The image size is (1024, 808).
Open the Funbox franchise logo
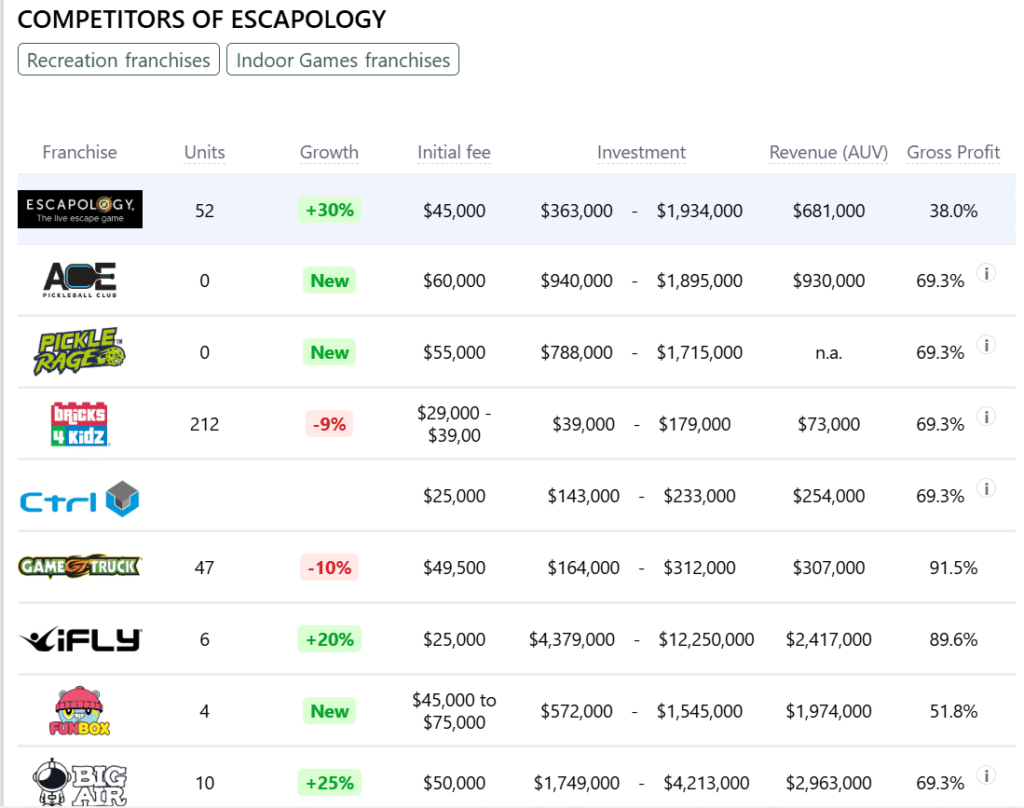pyautogui.click(x=80, y=711)
